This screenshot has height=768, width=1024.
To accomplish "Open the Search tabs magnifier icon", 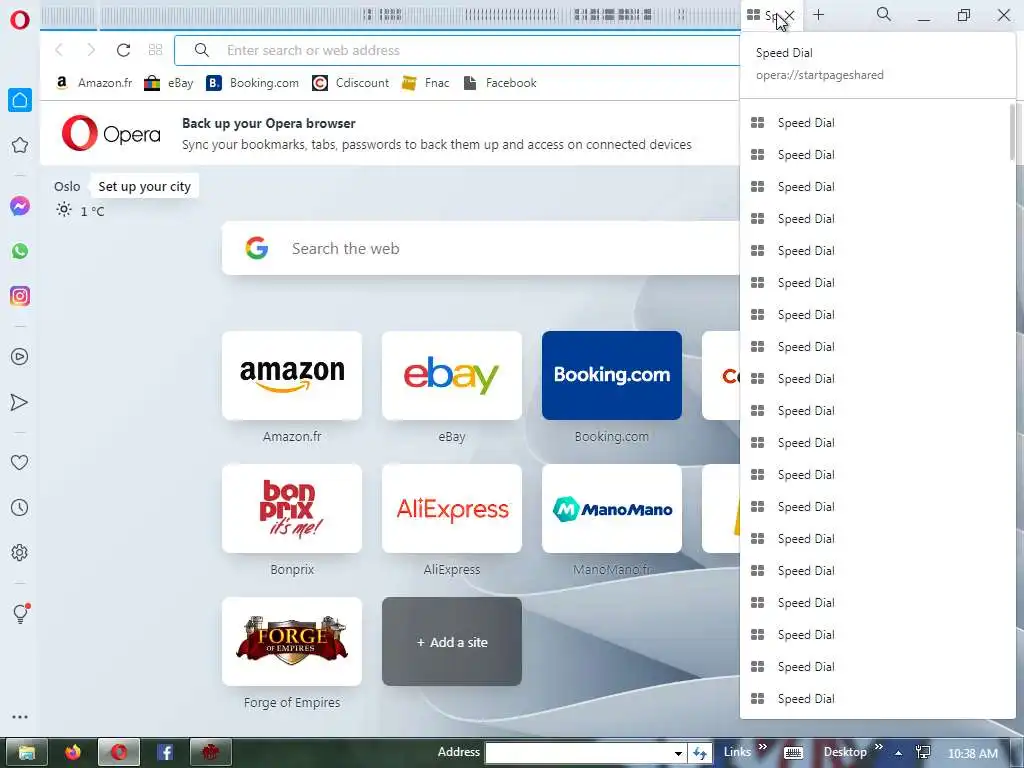I will pyautogui.click(x=884, y=14).
